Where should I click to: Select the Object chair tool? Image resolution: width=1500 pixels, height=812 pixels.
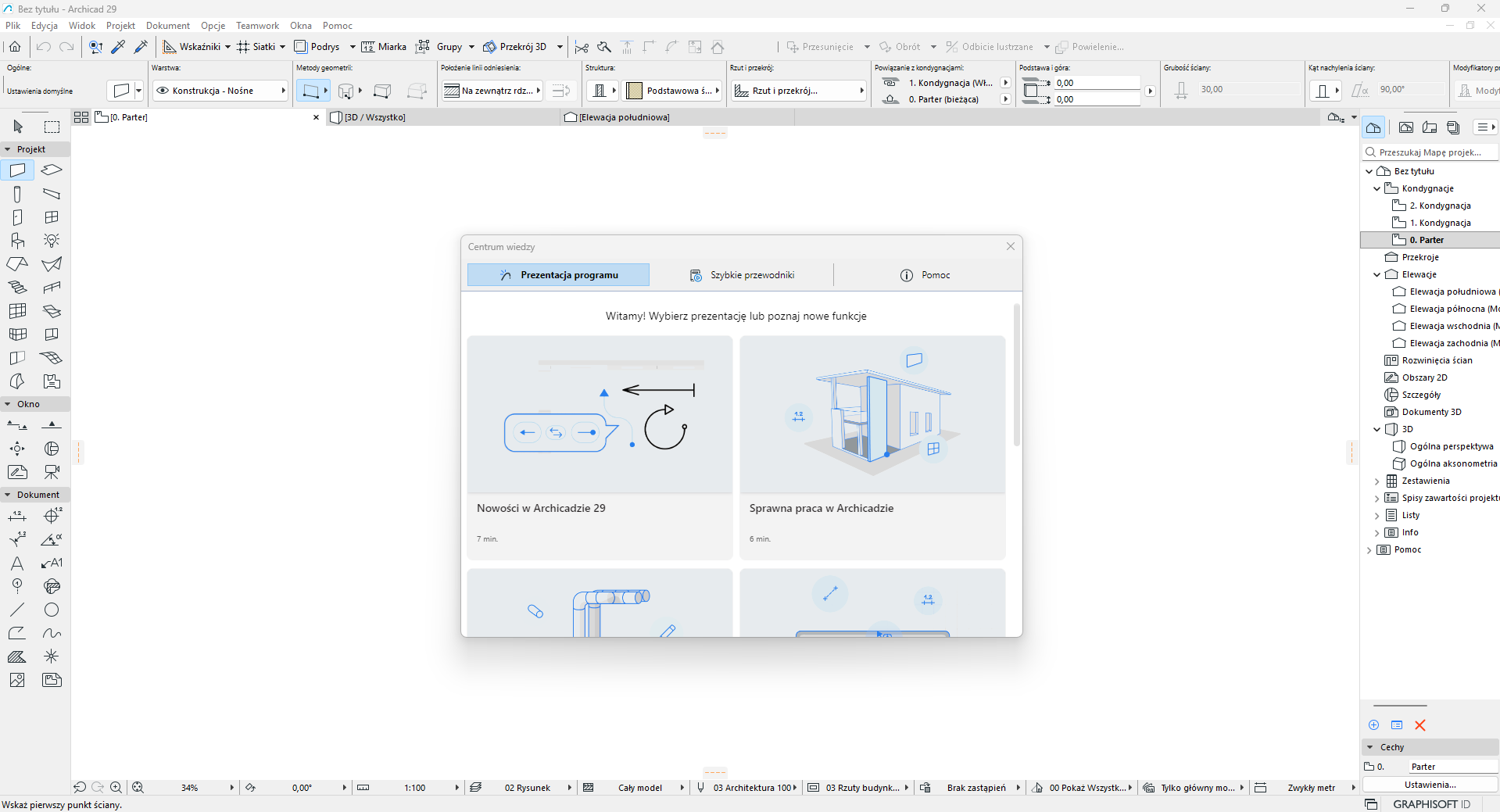coord(17,241)
